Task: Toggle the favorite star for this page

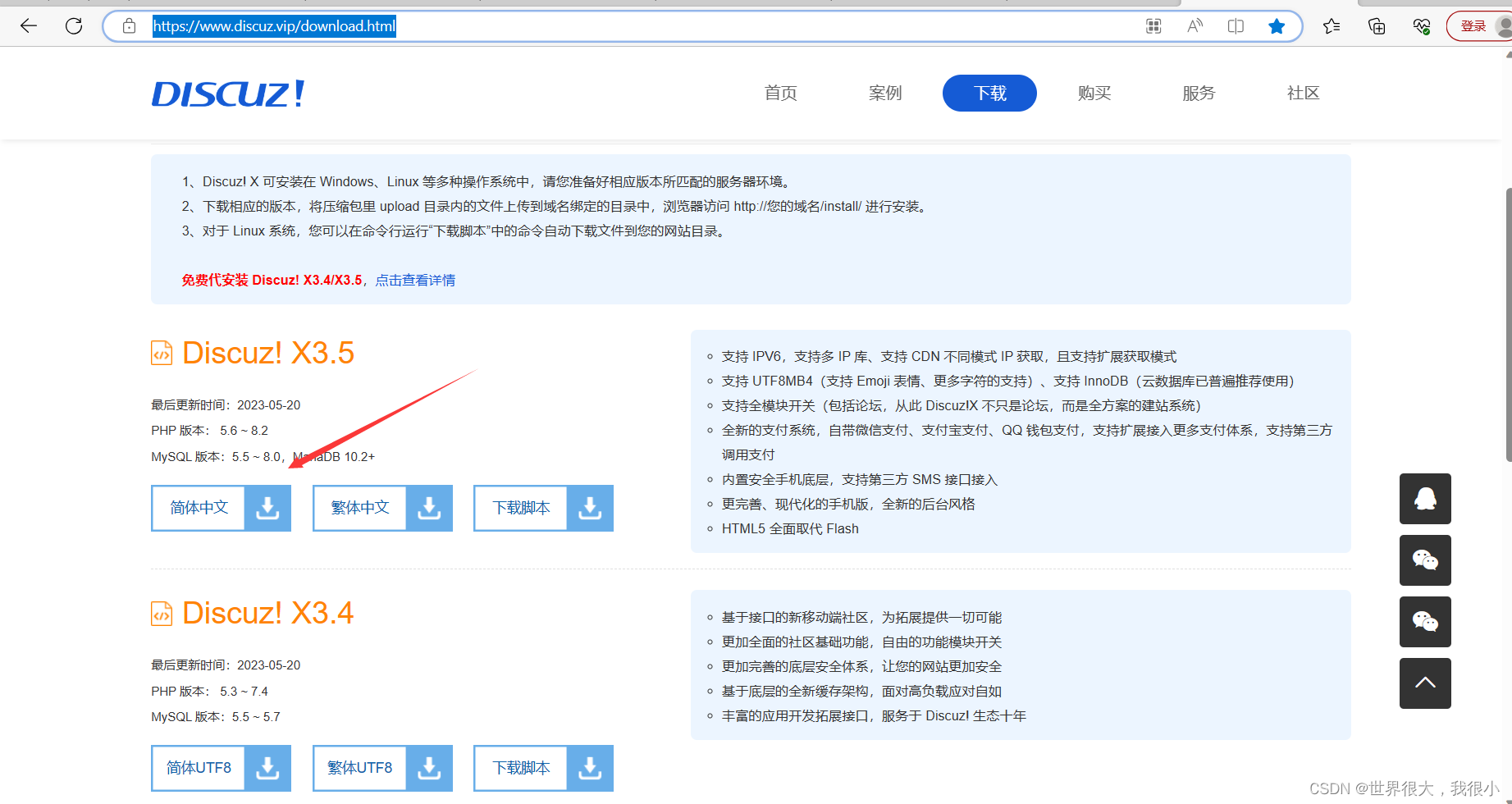Action: [1277, 25]
